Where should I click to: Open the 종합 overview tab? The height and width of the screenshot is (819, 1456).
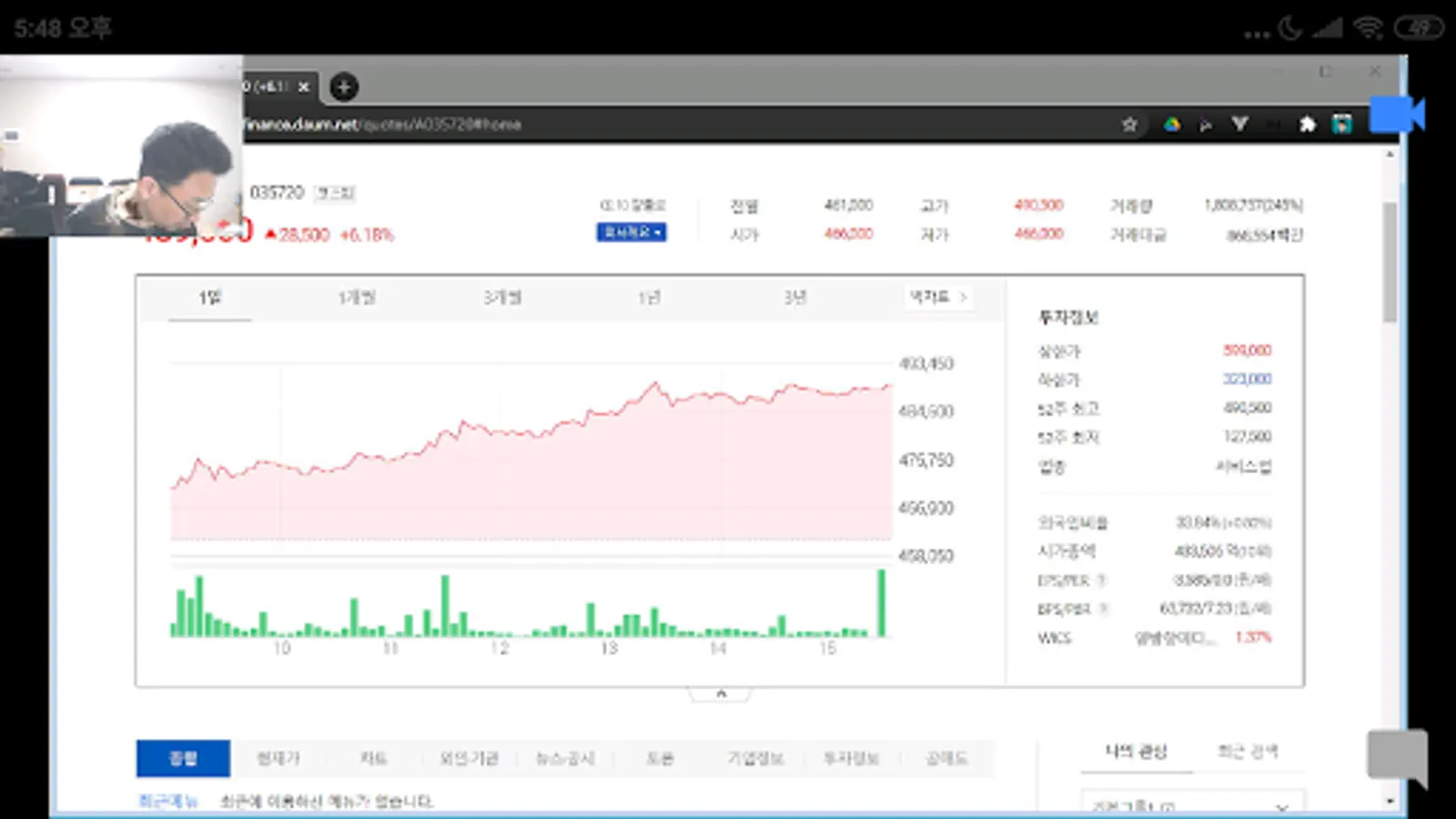pos(183,758)
